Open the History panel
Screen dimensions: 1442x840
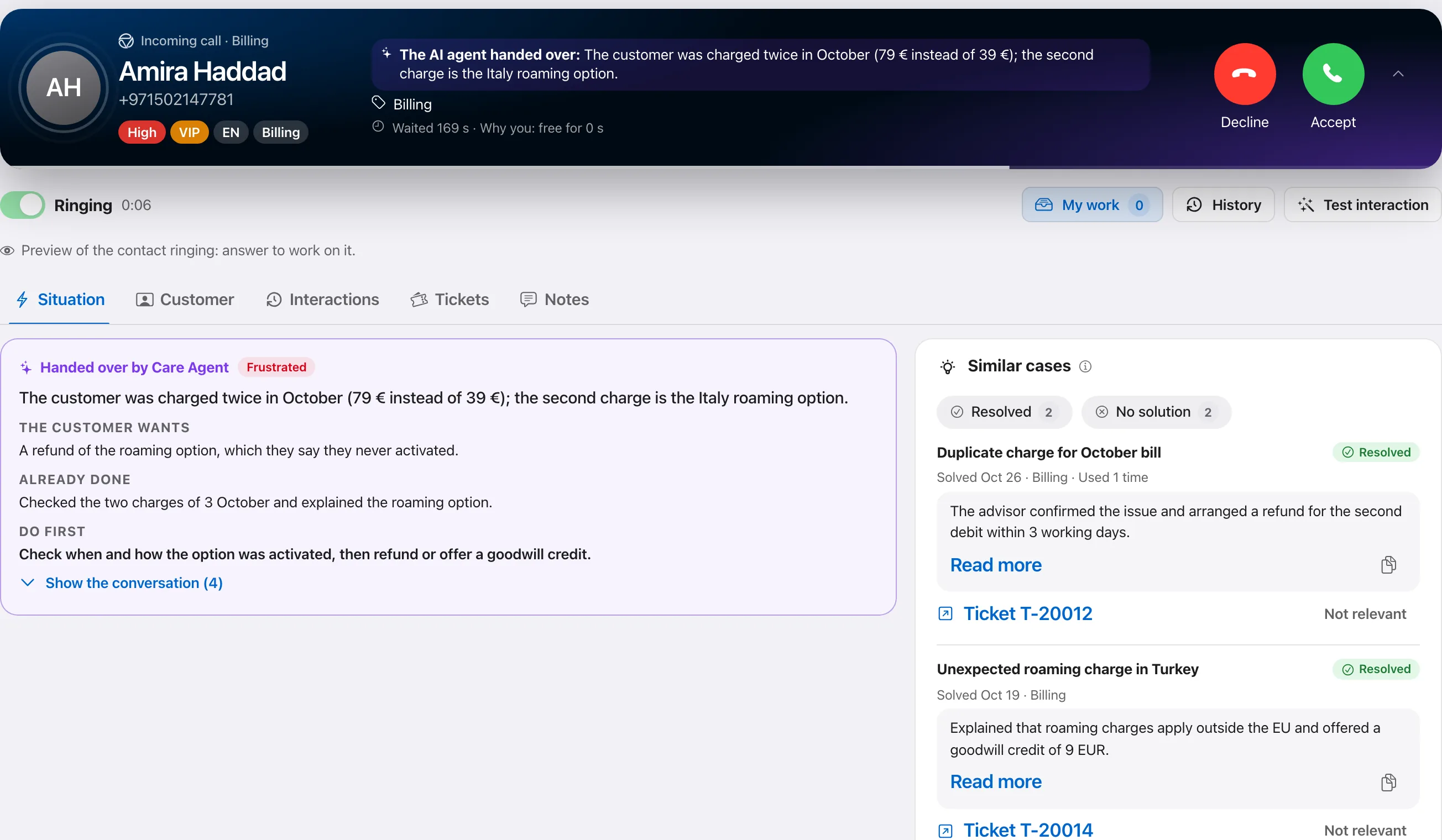[1224, 204]
